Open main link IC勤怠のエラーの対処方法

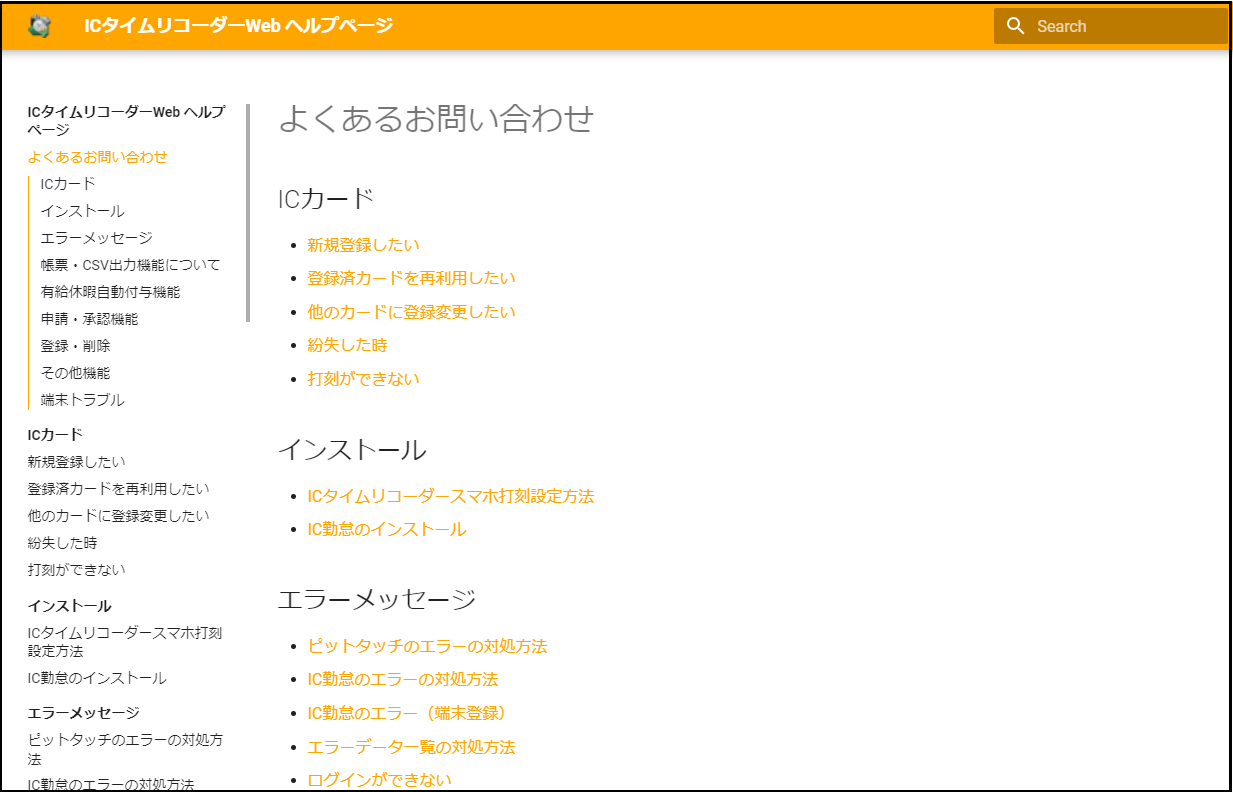click(x=403, y=679)
